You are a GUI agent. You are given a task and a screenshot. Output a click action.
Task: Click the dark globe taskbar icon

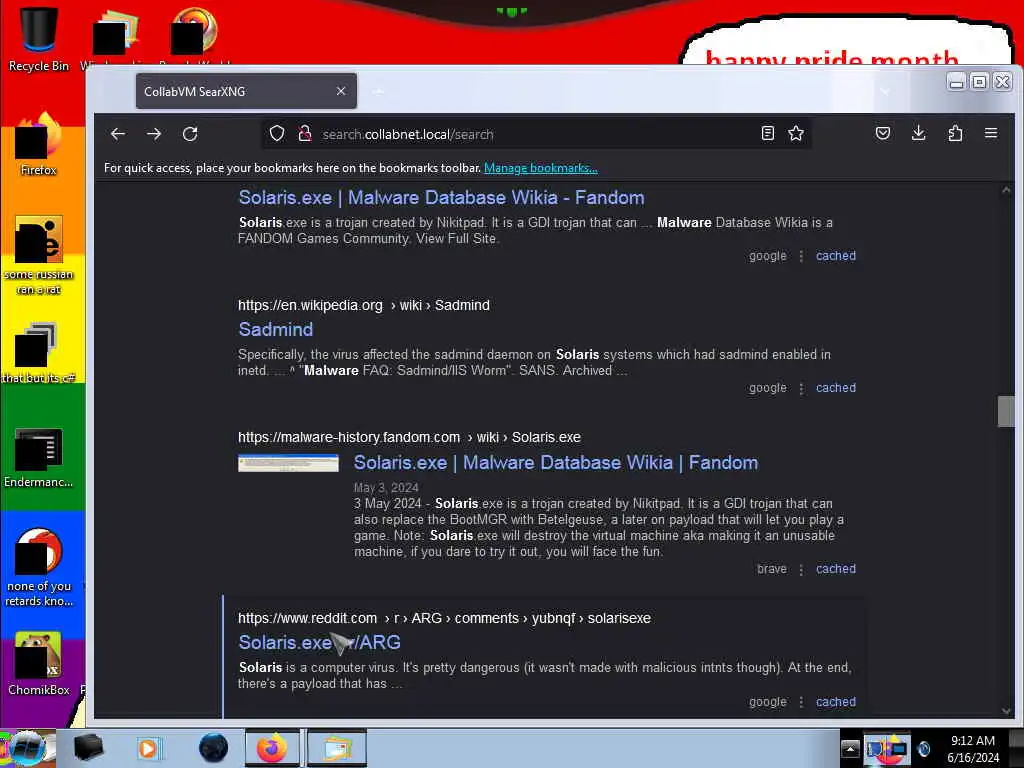[213, 748]
